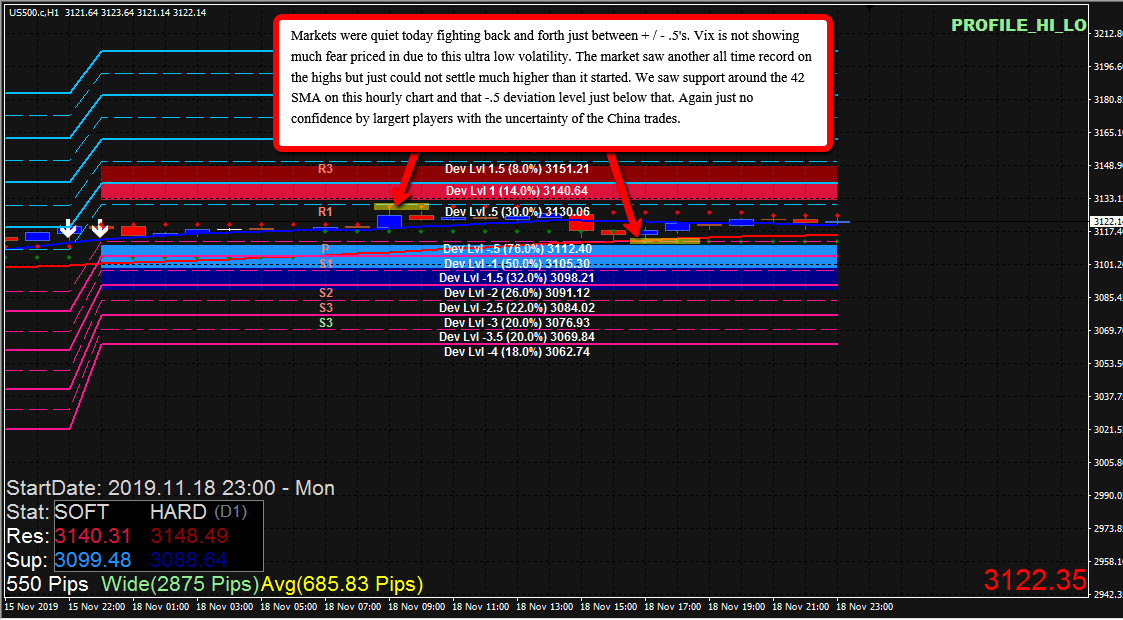Click the R3 pivot level label

[325, 169]
